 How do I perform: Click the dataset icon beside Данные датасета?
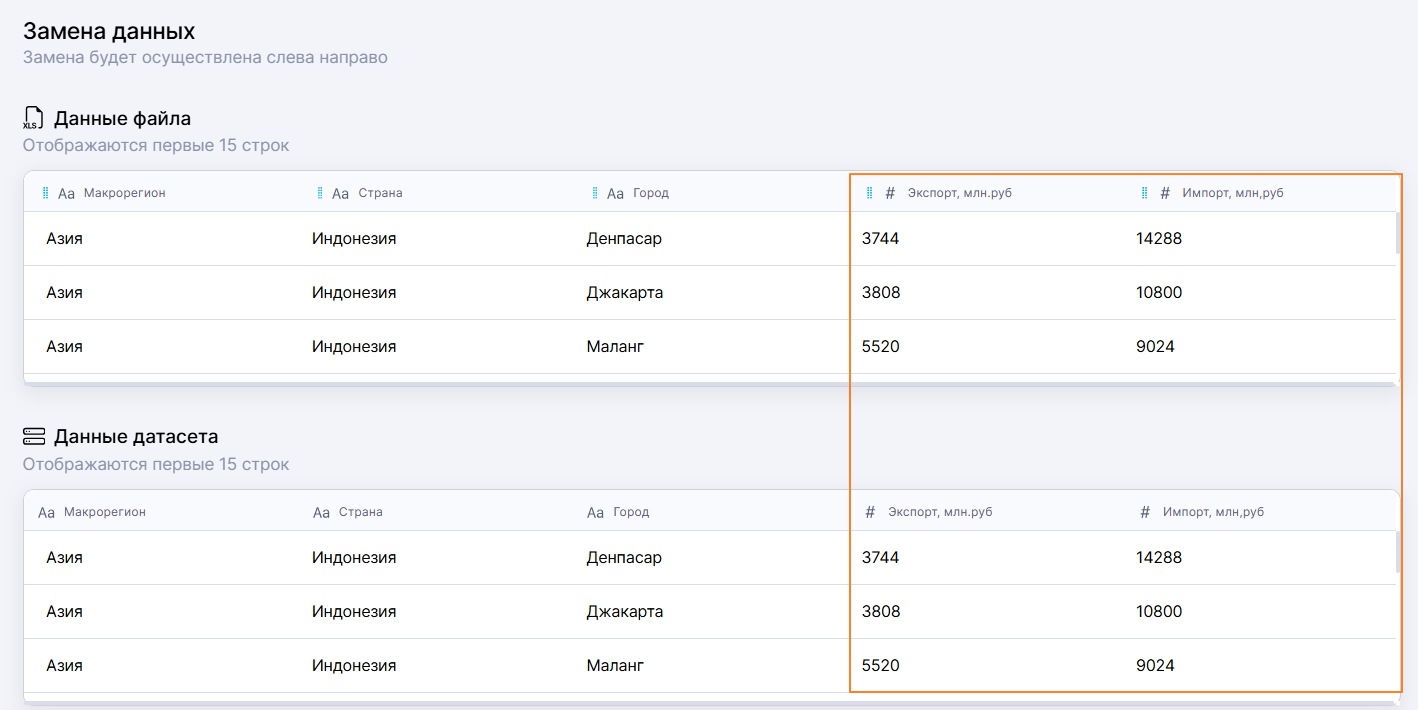(34, 436)
